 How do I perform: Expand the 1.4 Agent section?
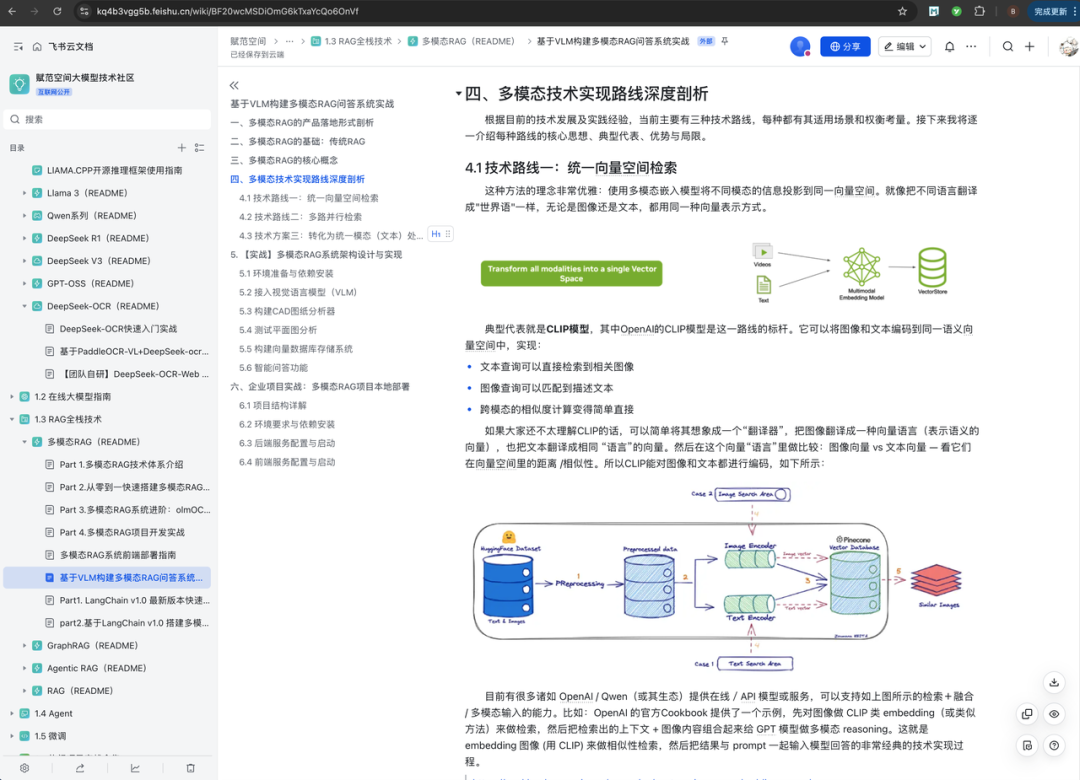[12, 713]
